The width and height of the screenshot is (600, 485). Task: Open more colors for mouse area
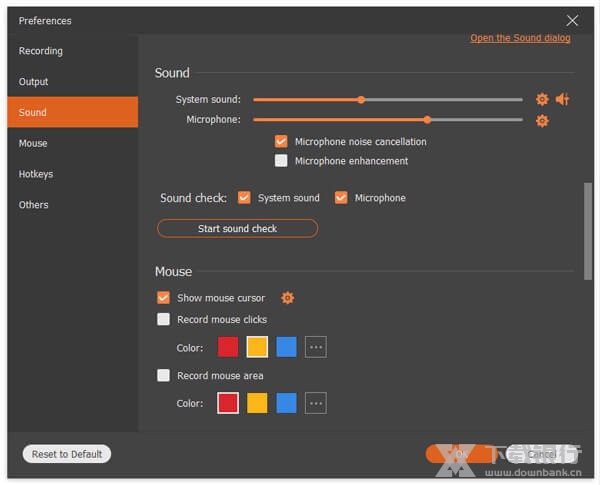pyautogui.click(x=316, y=403)
